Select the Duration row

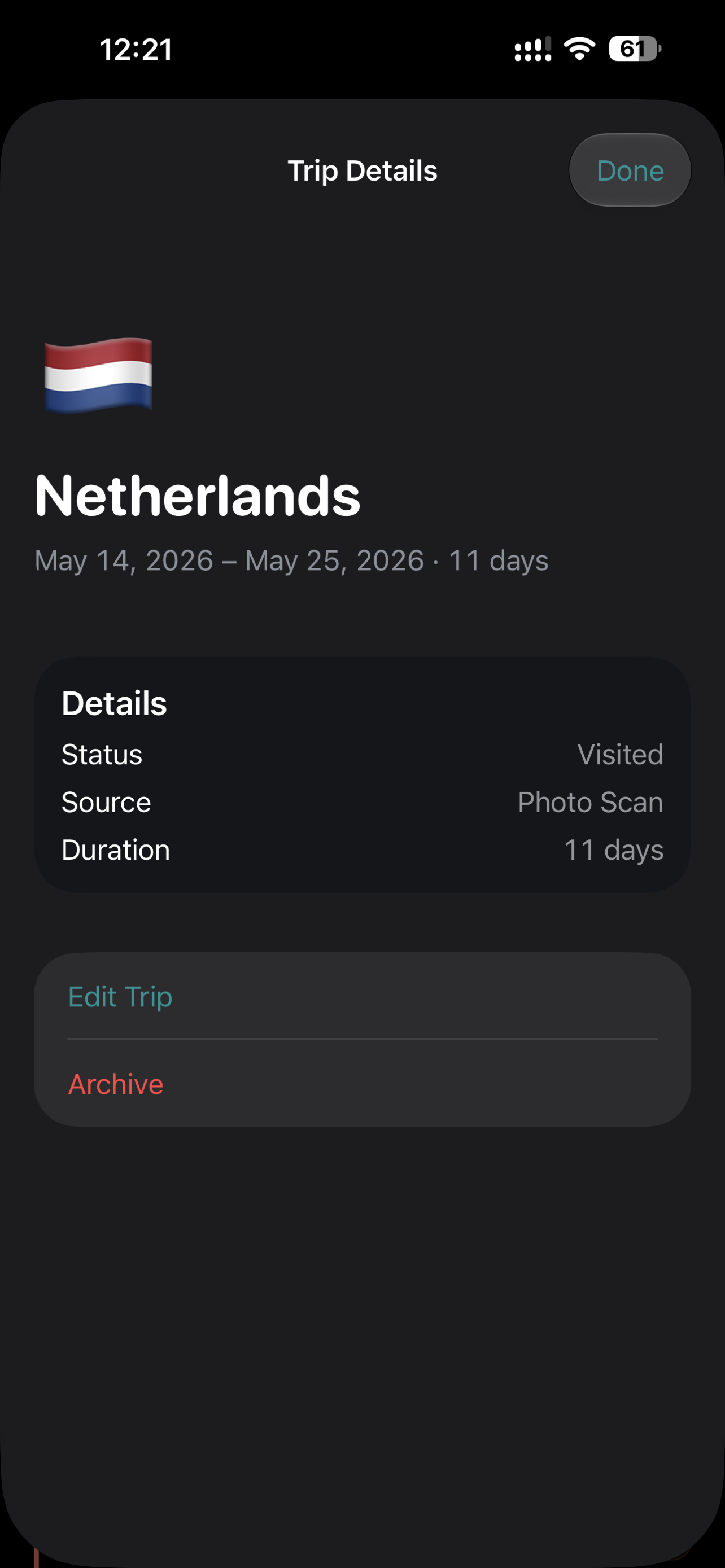[362, 849]
